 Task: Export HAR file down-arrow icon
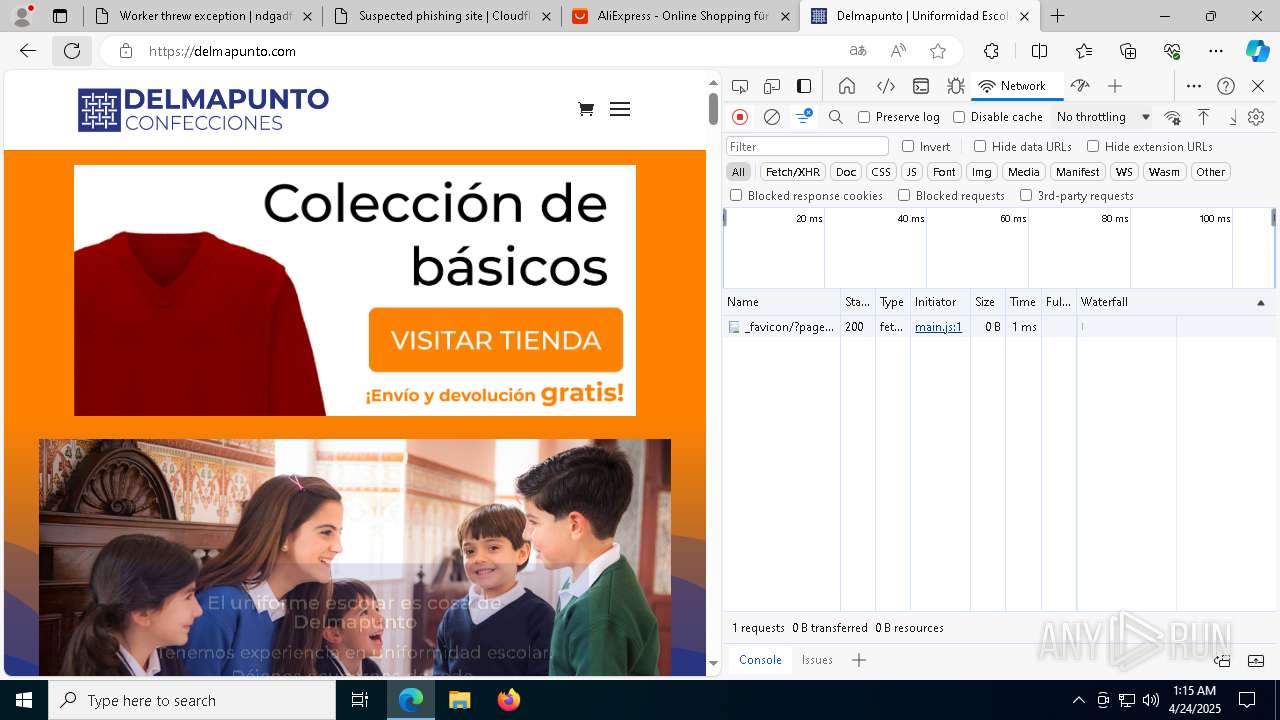(1232, 117)
